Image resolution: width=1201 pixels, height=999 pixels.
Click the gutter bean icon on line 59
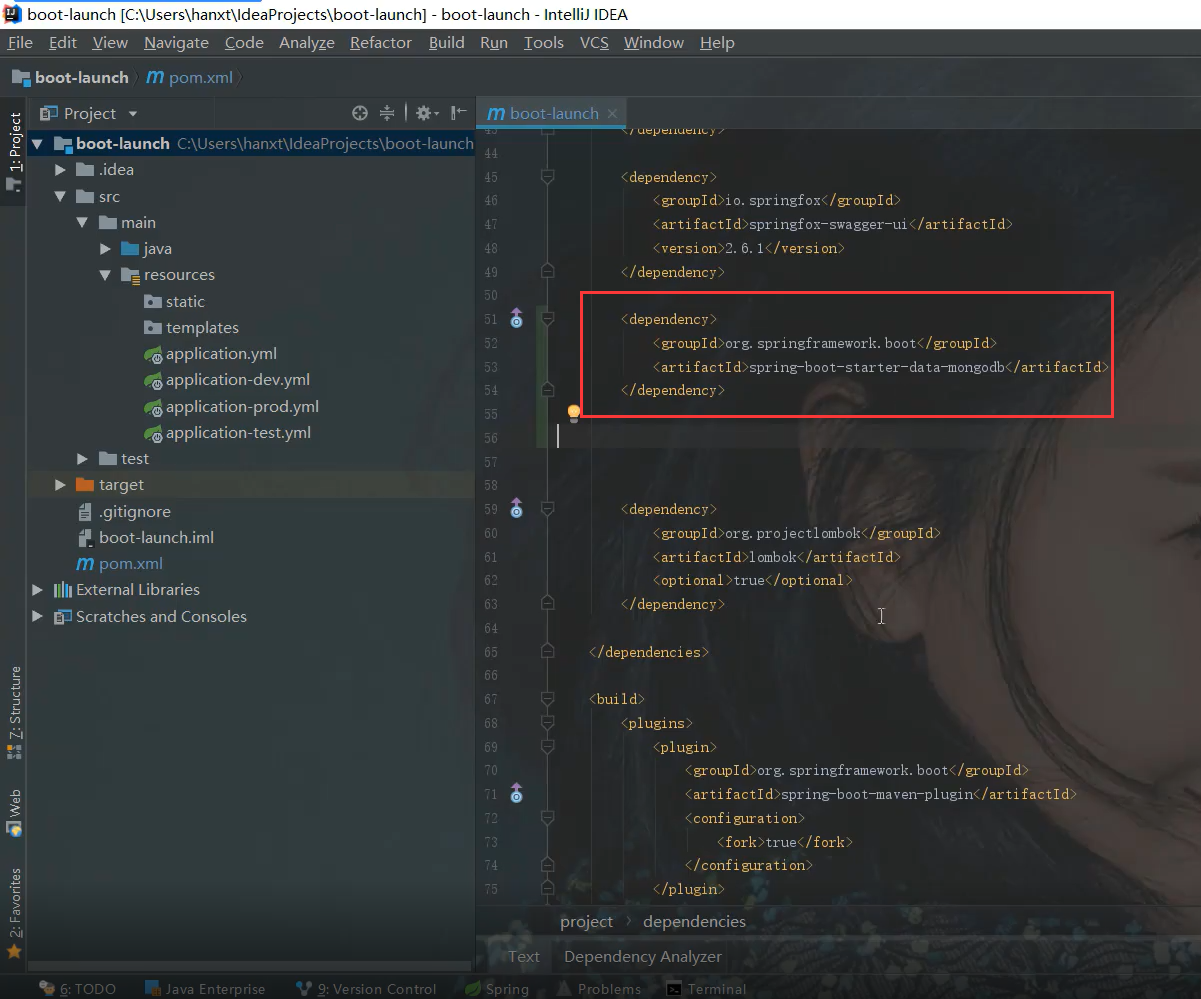click(516, 509)
